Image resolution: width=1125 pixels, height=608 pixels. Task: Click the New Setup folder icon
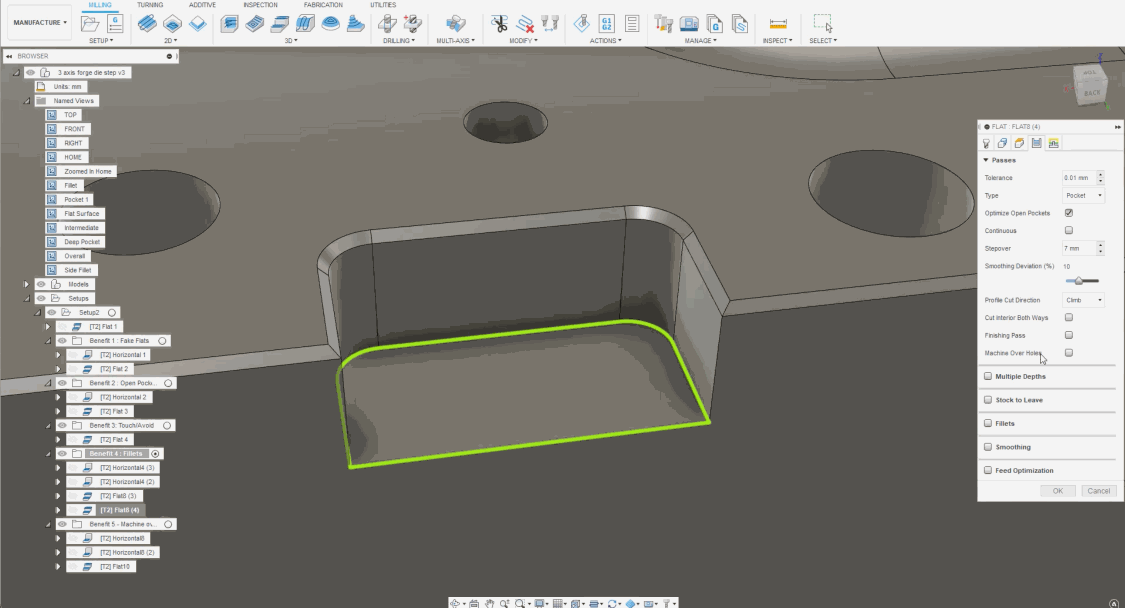91,22
